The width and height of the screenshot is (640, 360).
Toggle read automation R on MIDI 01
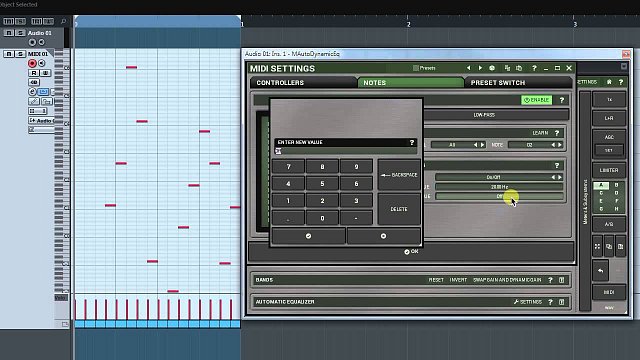34,73
